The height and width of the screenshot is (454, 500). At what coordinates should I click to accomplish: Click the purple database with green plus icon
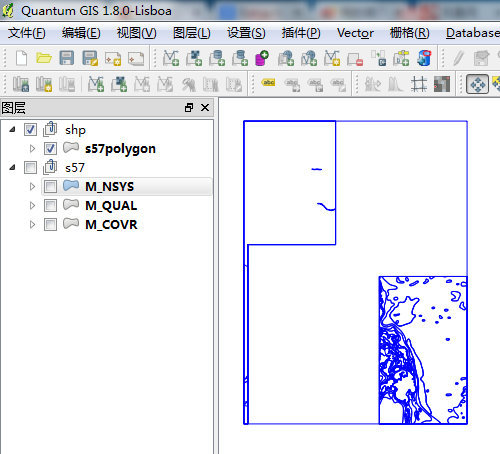click(262, 58)
